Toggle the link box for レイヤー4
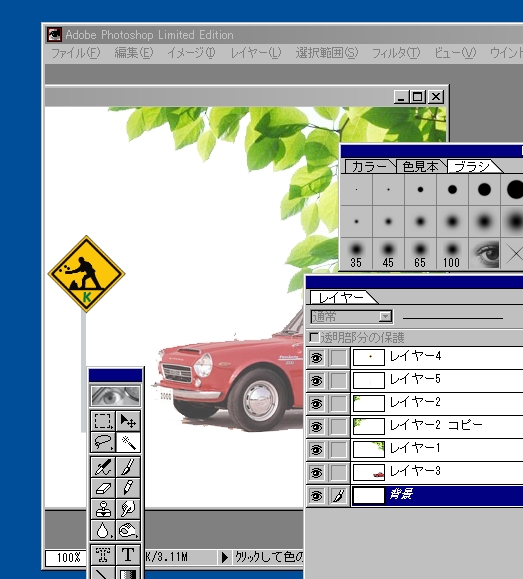This screenshot has width=523, height=579. (338, 358)
